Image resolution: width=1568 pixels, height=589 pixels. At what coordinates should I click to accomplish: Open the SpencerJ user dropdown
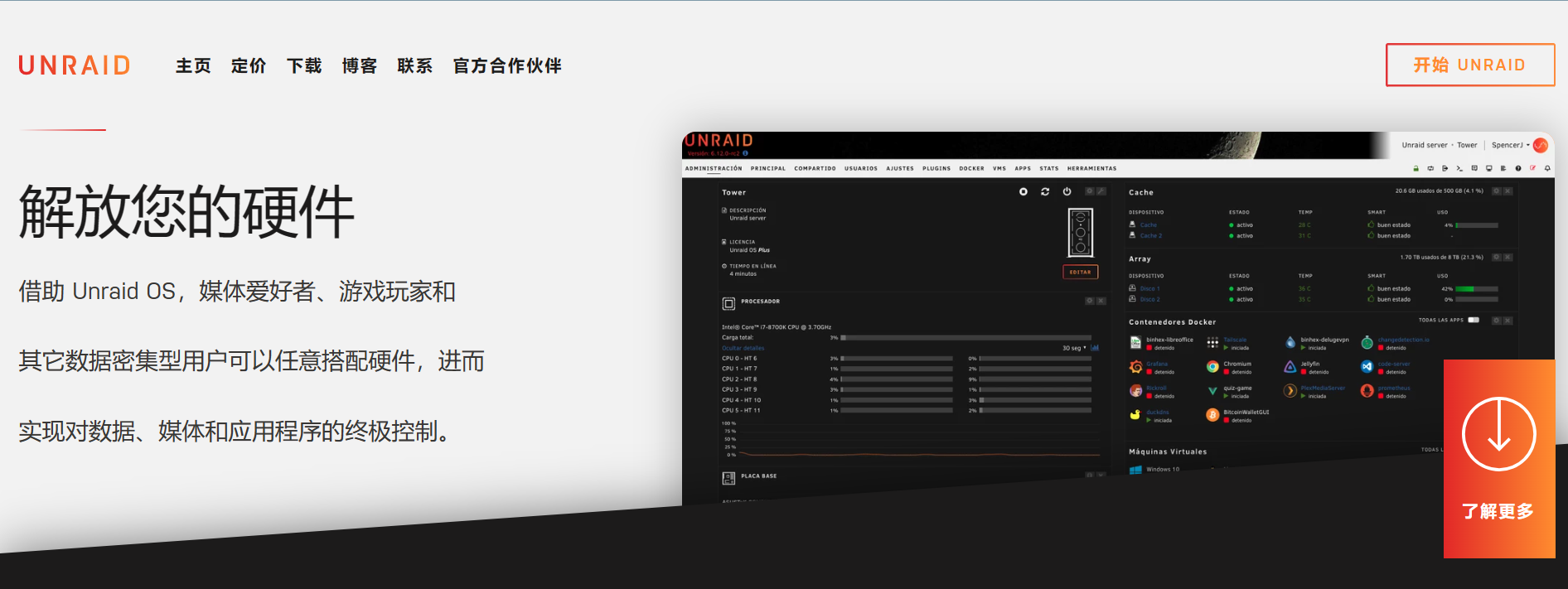pos(1510,145)
